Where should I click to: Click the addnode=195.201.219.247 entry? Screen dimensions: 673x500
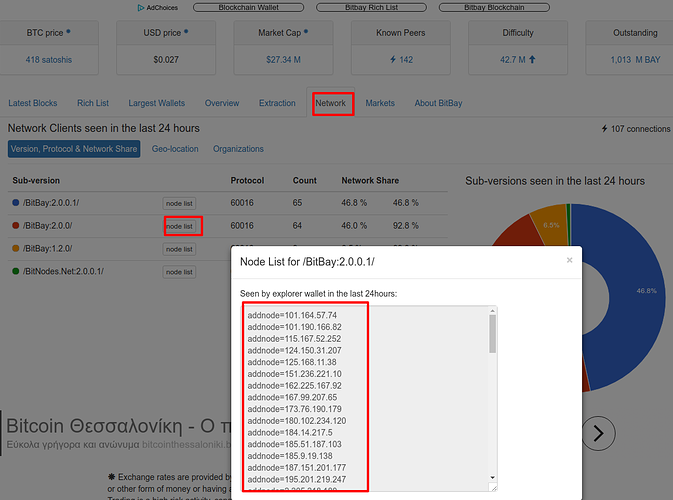(297, 479)
